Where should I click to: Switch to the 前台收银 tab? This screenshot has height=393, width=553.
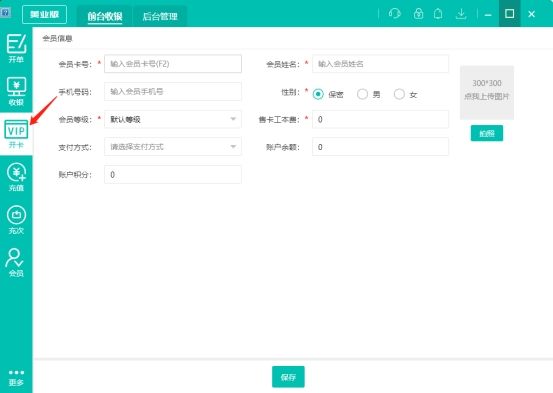105,16
